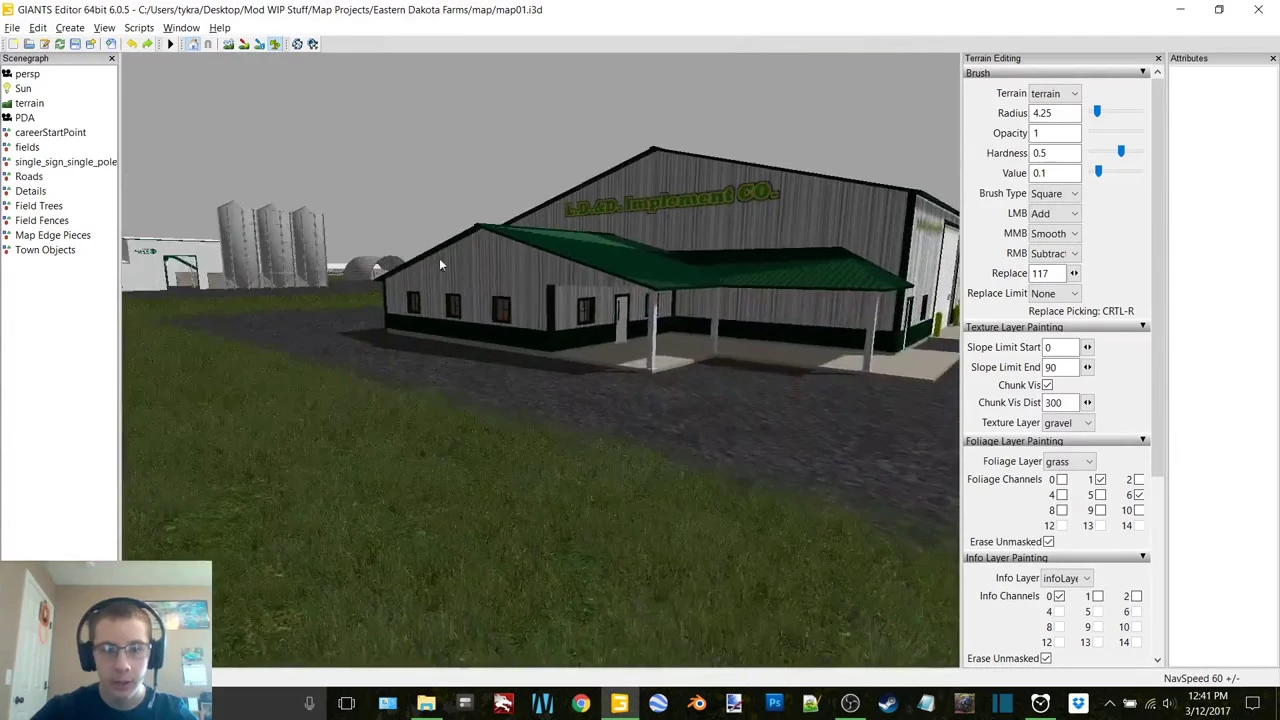Toggle Foliage Channel 5 checkbox
The width and height of the screenshot is (1280, 720).
[1100, 495]
